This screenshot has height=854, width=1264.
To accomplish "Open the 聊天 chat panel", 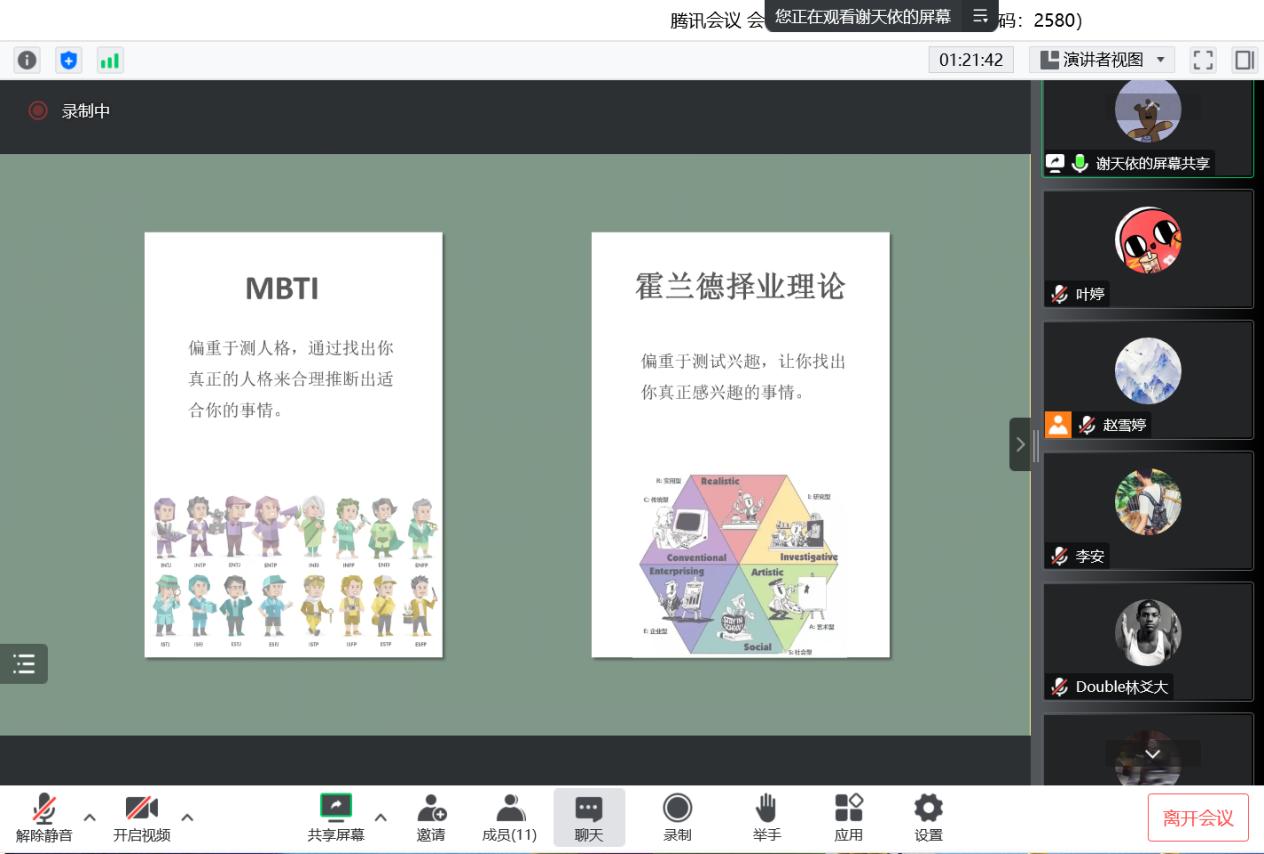I will click(x=589, y=817).
